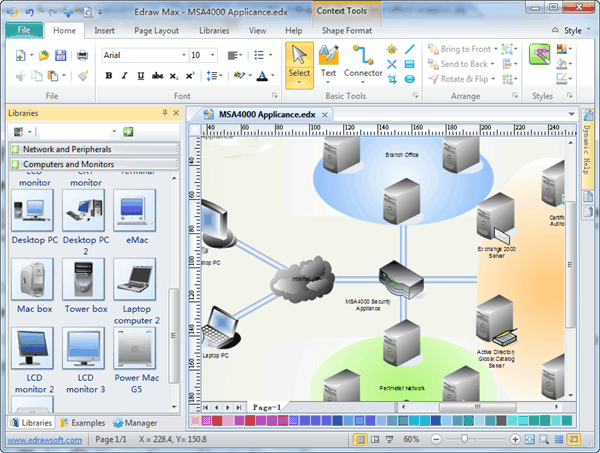The image size is (600, 453).
Task: Toggle Bold text formatting
Action: coord(108,75)
